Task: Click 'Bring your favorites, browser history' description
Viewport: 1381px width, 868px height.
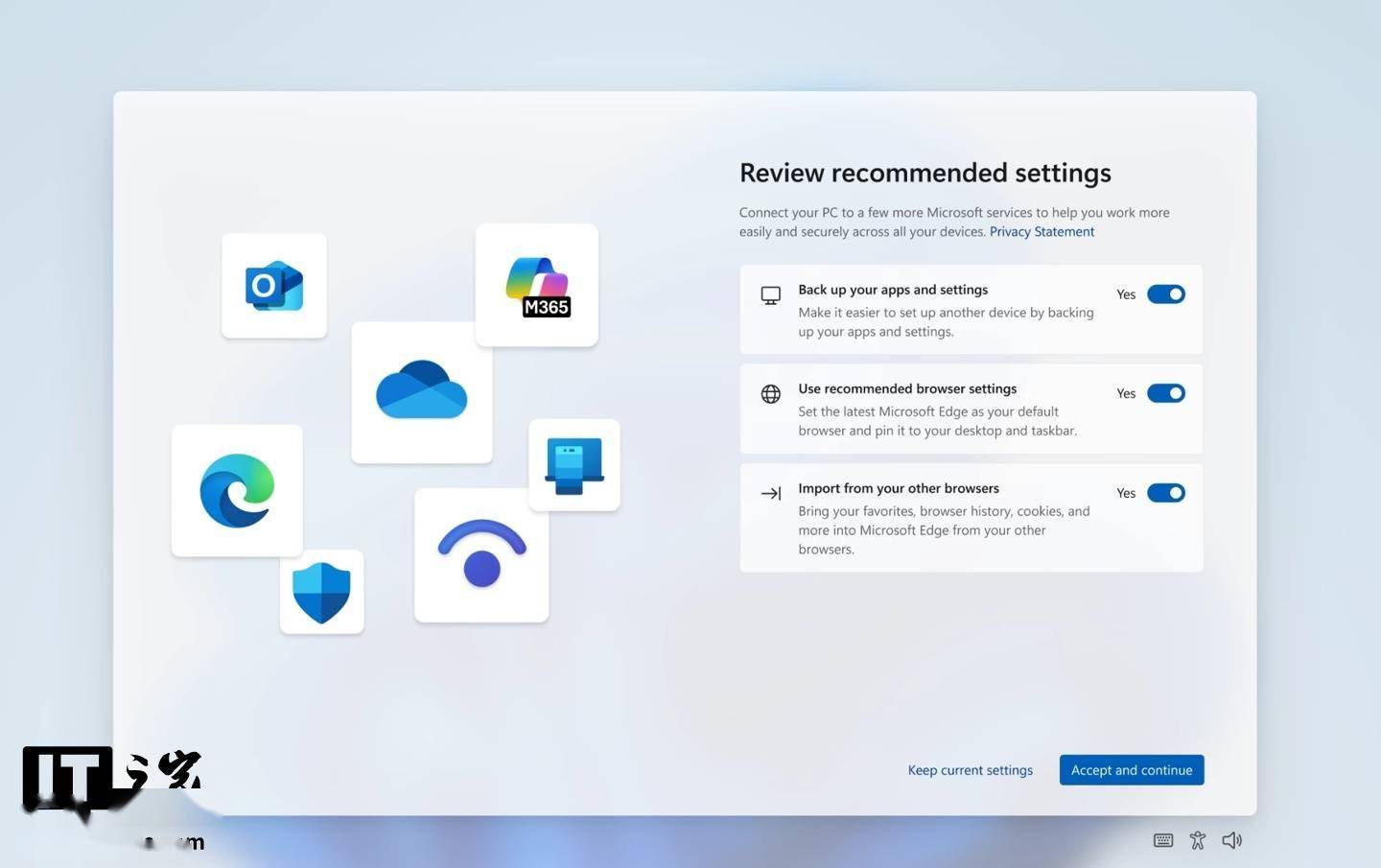Action: [944, 530]
